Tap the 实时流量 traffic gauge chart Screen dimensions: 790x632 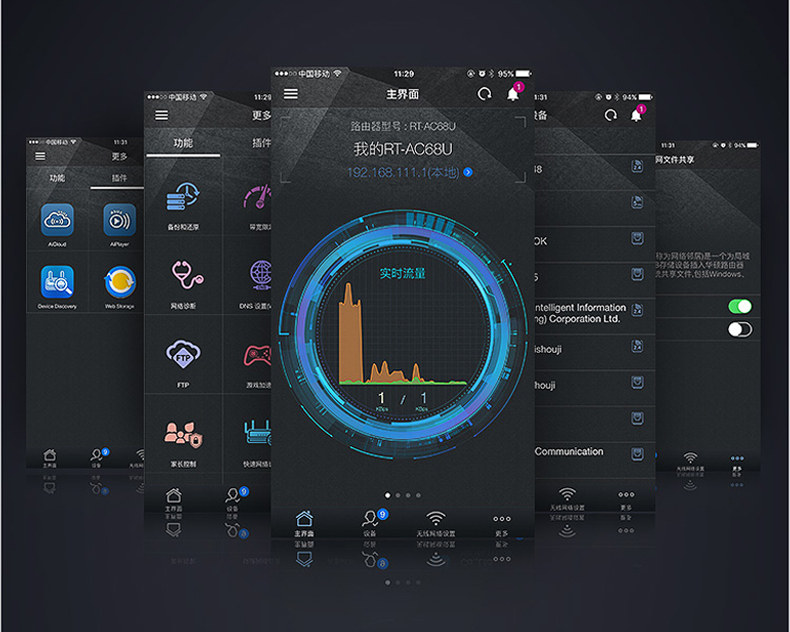pos(403,334)
